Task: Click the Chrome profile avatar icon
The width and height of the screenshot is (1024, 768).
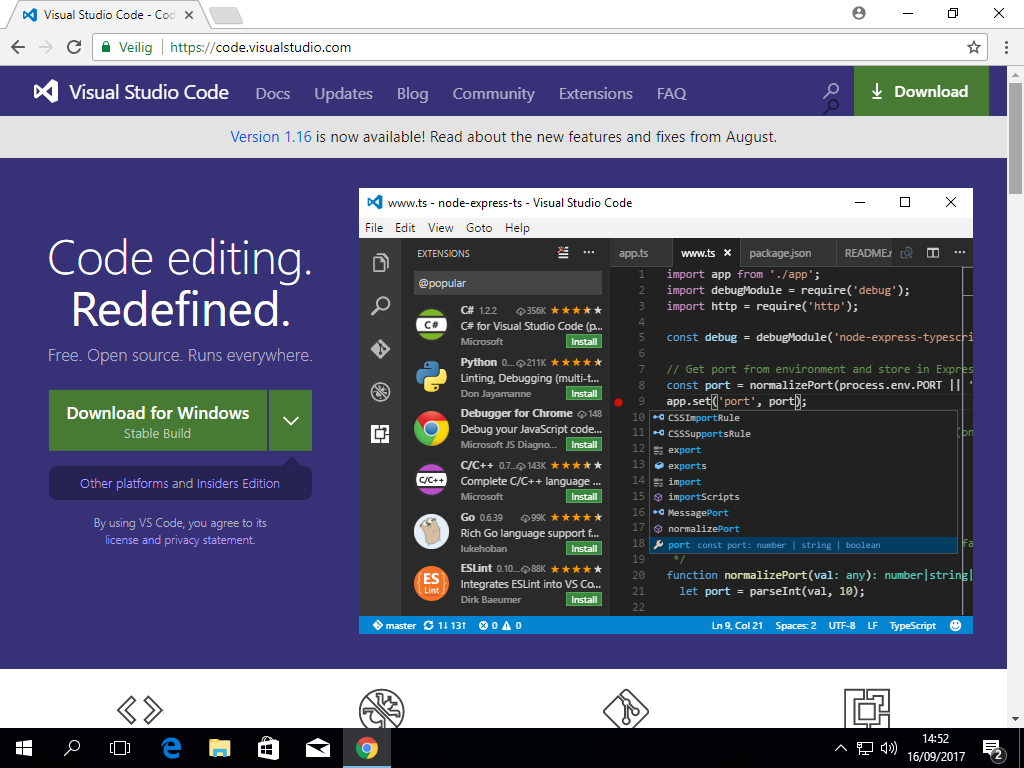Action: coord(859,13)
